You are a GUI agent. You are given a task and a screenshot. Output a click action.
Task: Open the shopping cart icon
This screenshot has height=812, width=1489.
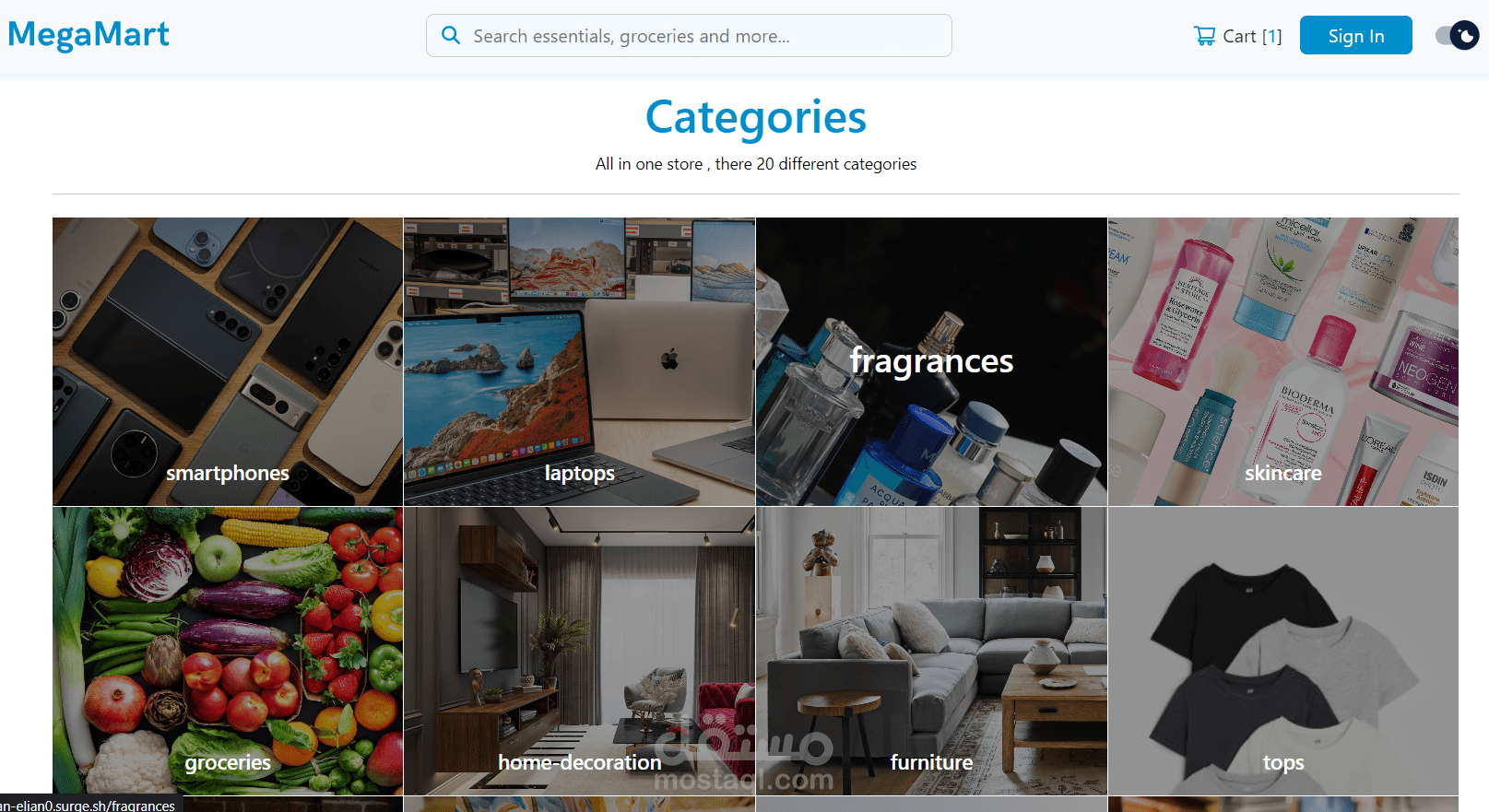click(1204, 36)
